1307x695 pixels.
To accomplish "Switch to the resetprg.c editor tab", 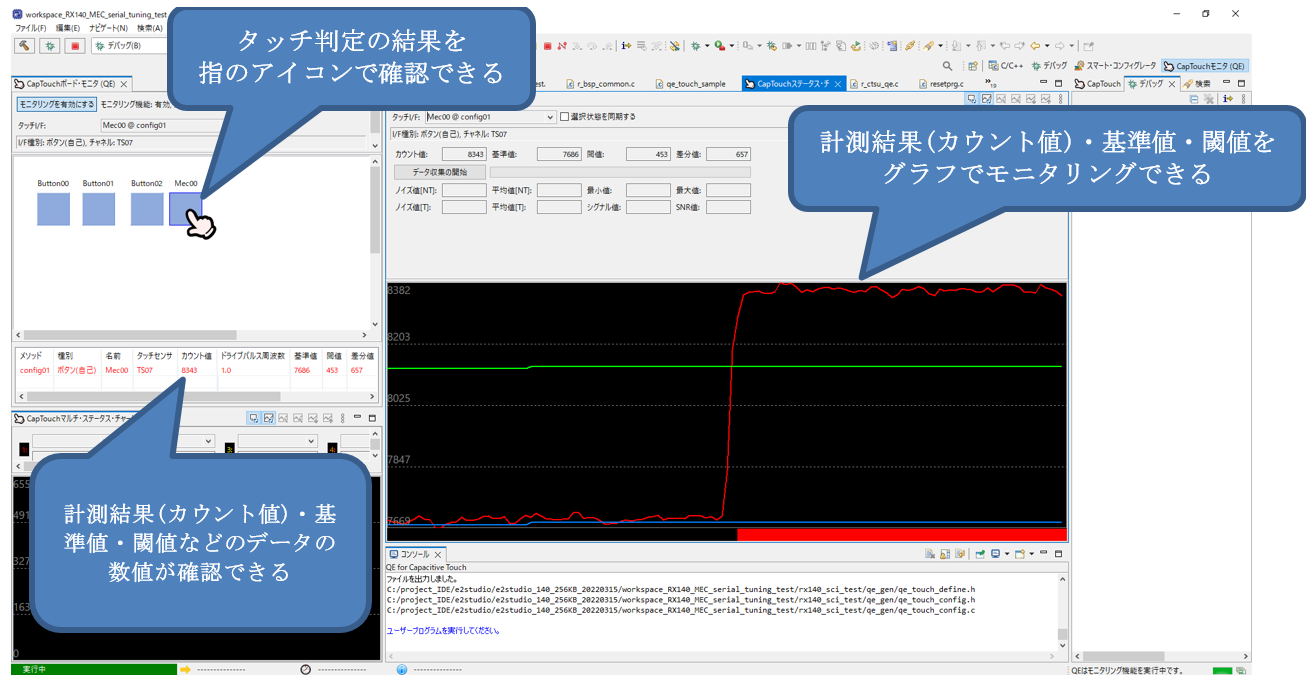I will (940, 84).
